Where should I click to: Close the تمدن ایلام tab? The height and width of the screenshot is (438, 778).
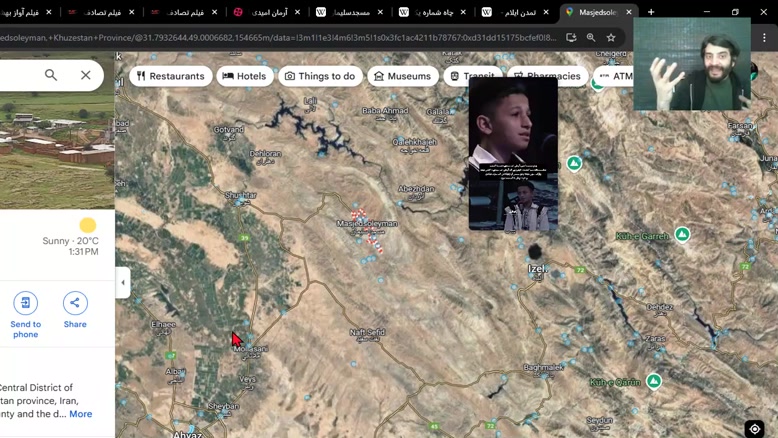point(546,12)
